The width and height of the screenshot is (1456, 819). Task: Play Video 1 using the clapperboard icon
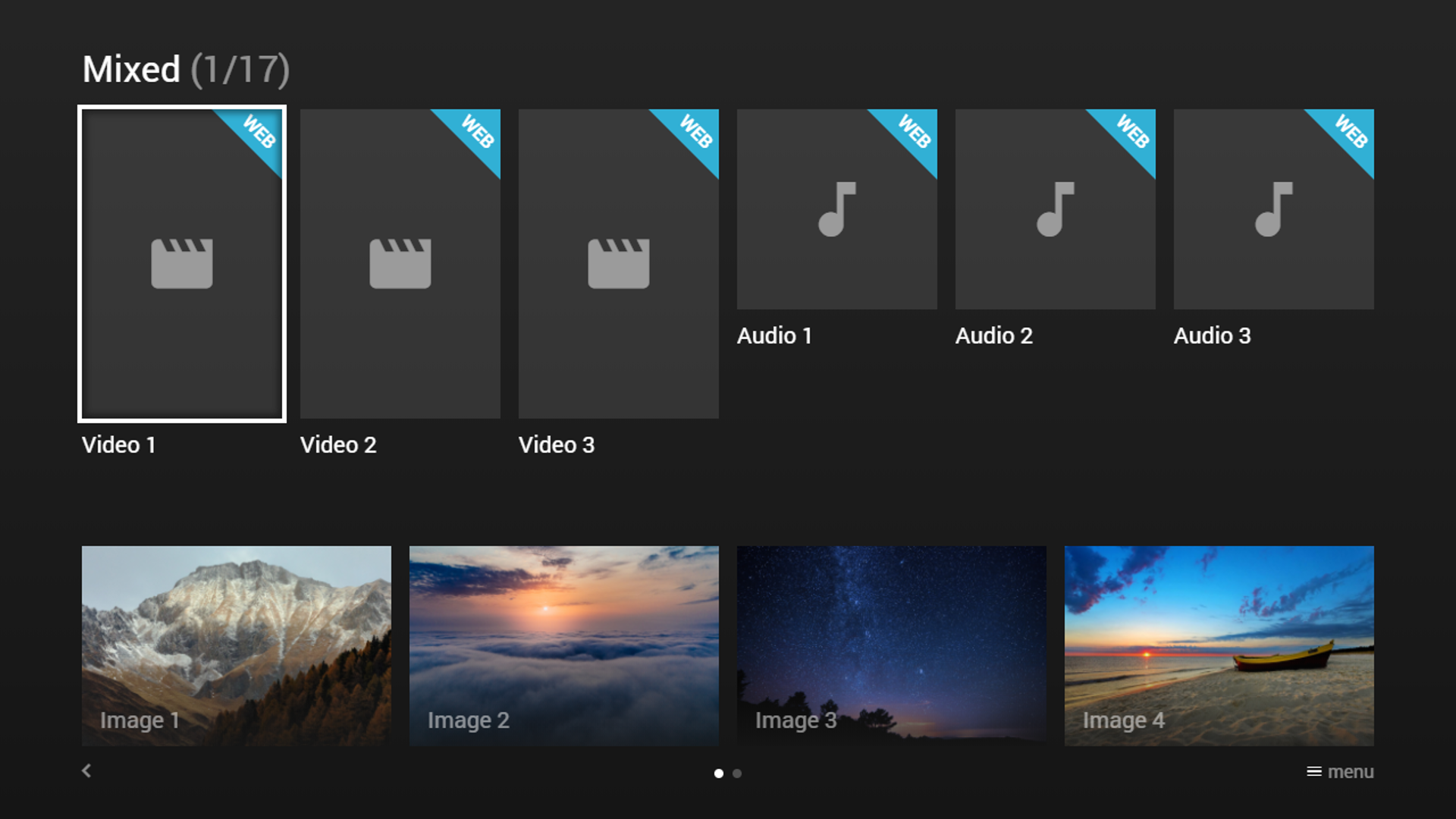[x=181, y=263]
